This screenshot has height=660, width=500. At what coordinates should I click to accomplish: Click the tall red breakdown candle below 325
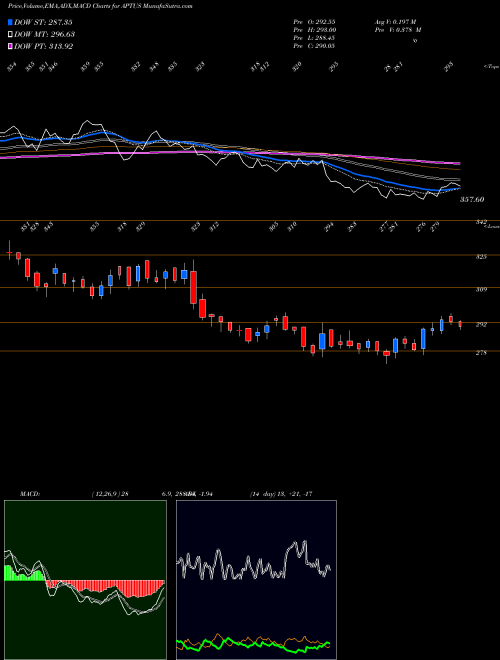click(193, 287)
